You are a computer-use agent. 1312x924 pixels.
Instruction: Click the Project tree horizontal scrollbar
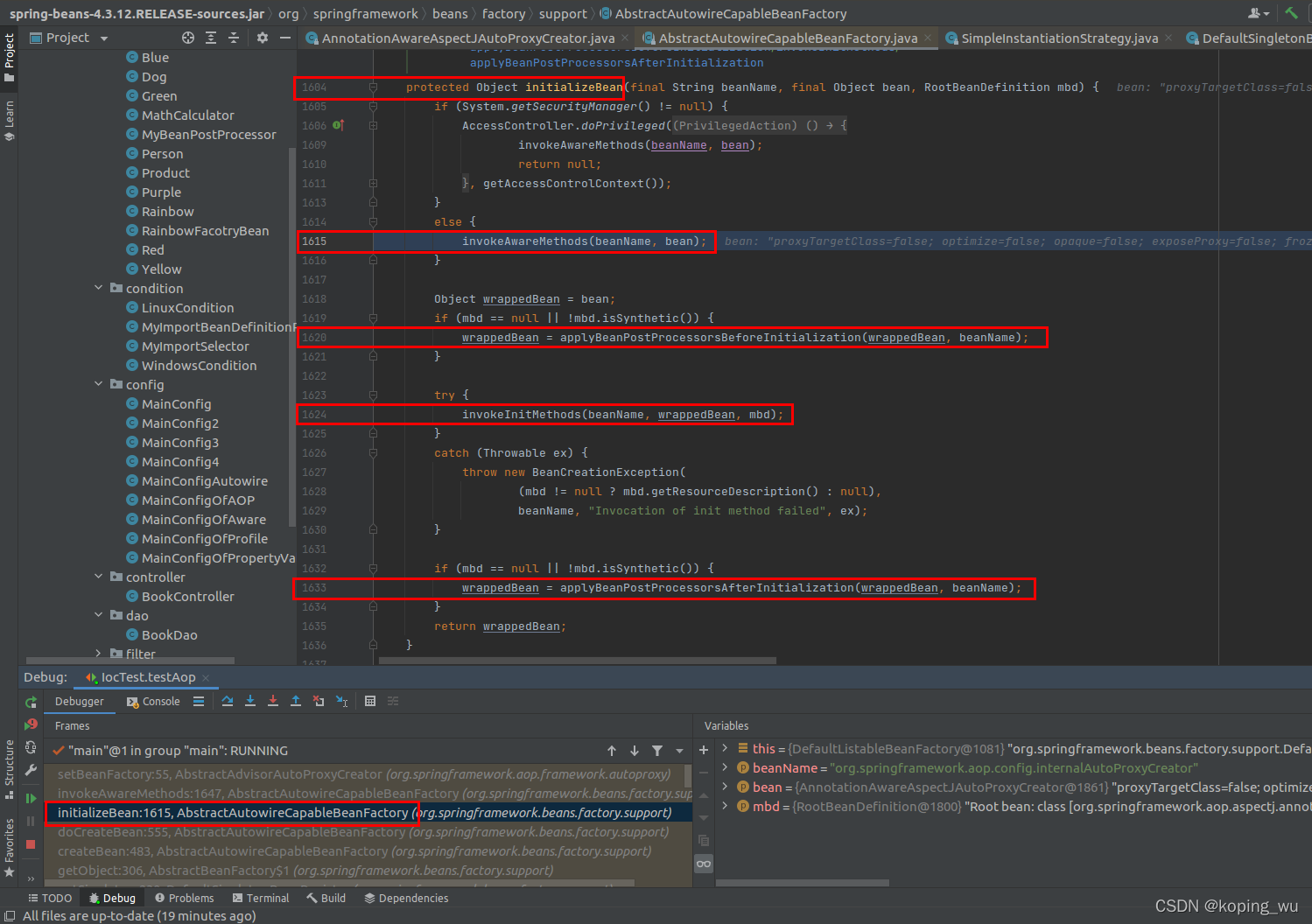click(130, 661)
